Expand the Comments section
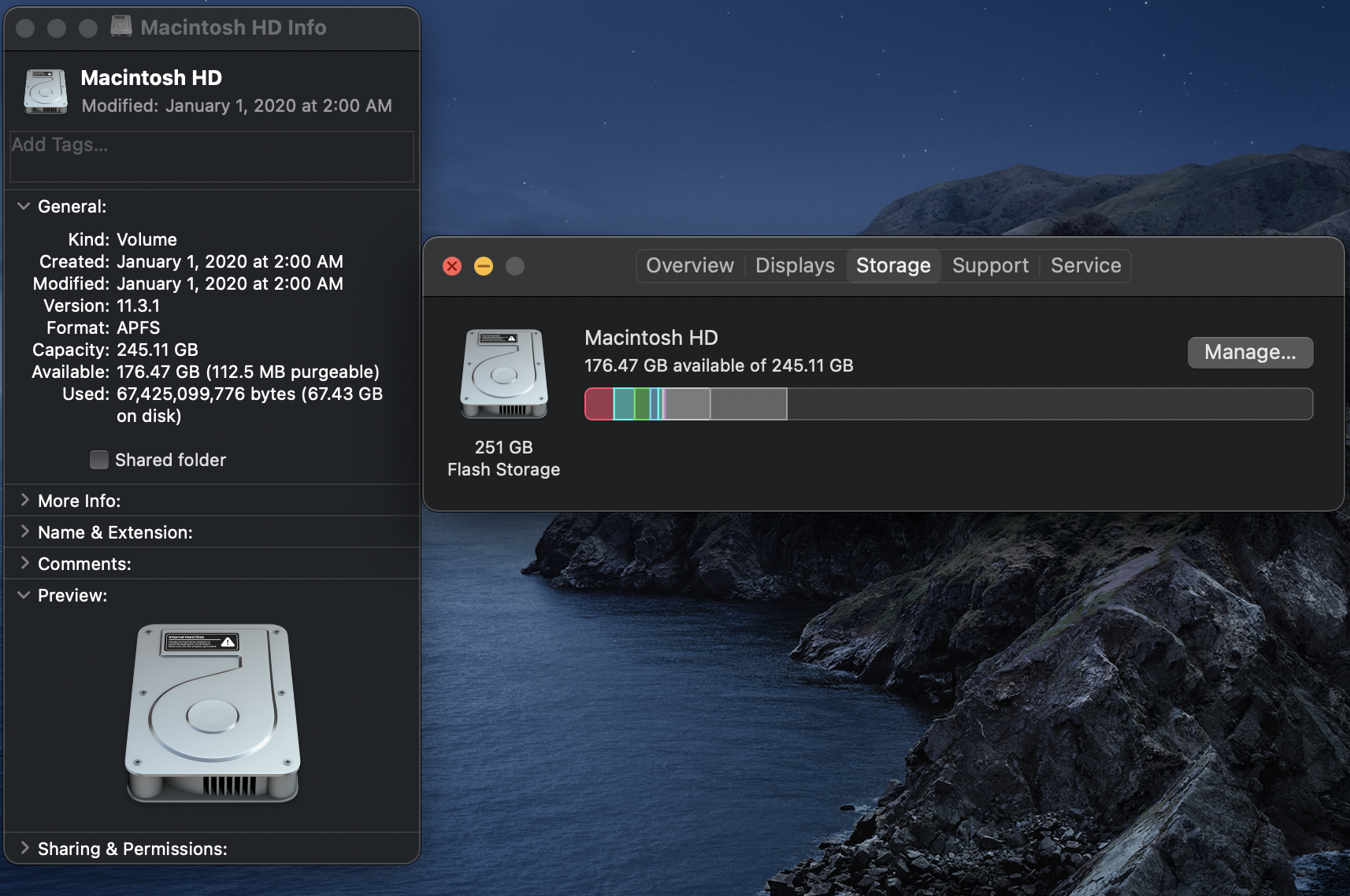The width and height of the screenshot is (1350, 896). 24,564
